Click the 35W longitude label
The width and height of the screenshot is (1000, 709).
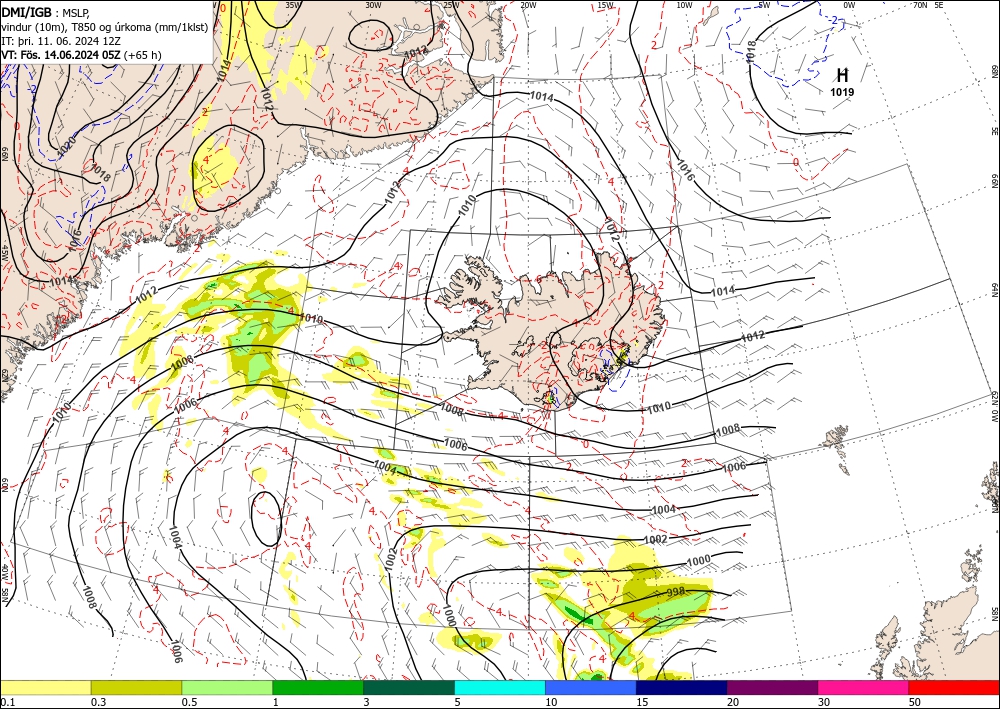(x=293, y=5)
